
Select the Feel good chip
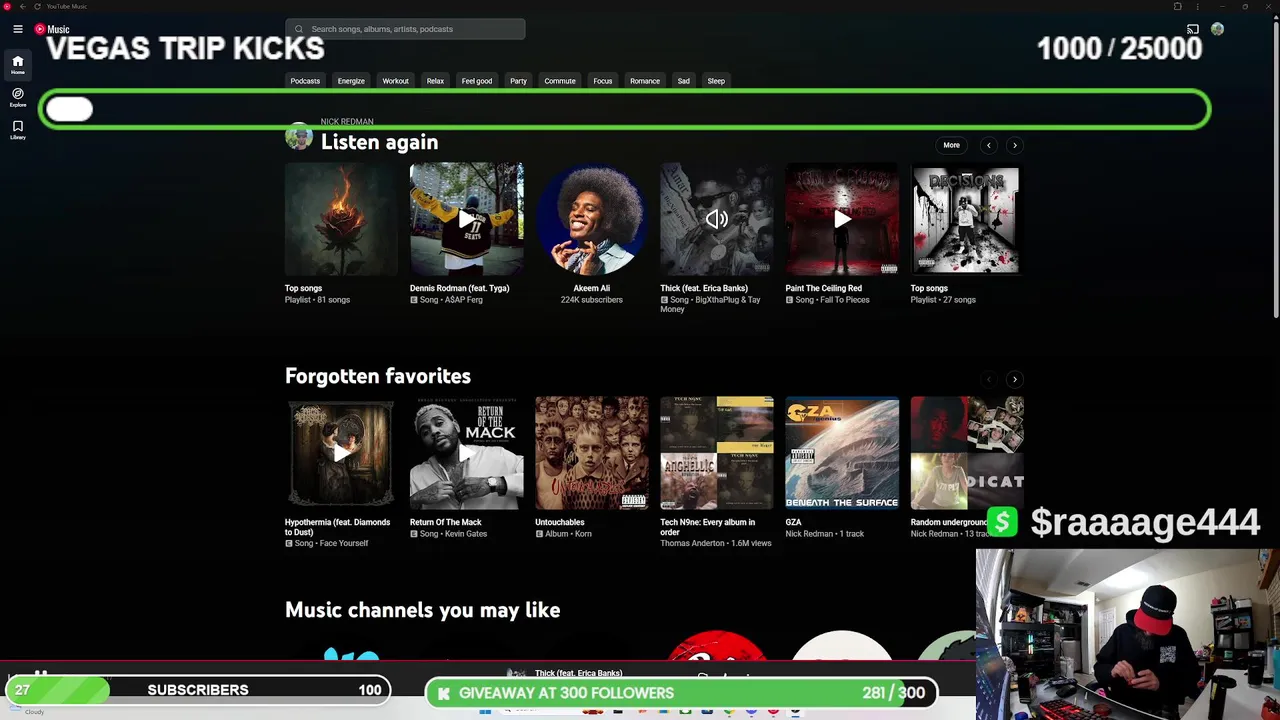point(477,81)
